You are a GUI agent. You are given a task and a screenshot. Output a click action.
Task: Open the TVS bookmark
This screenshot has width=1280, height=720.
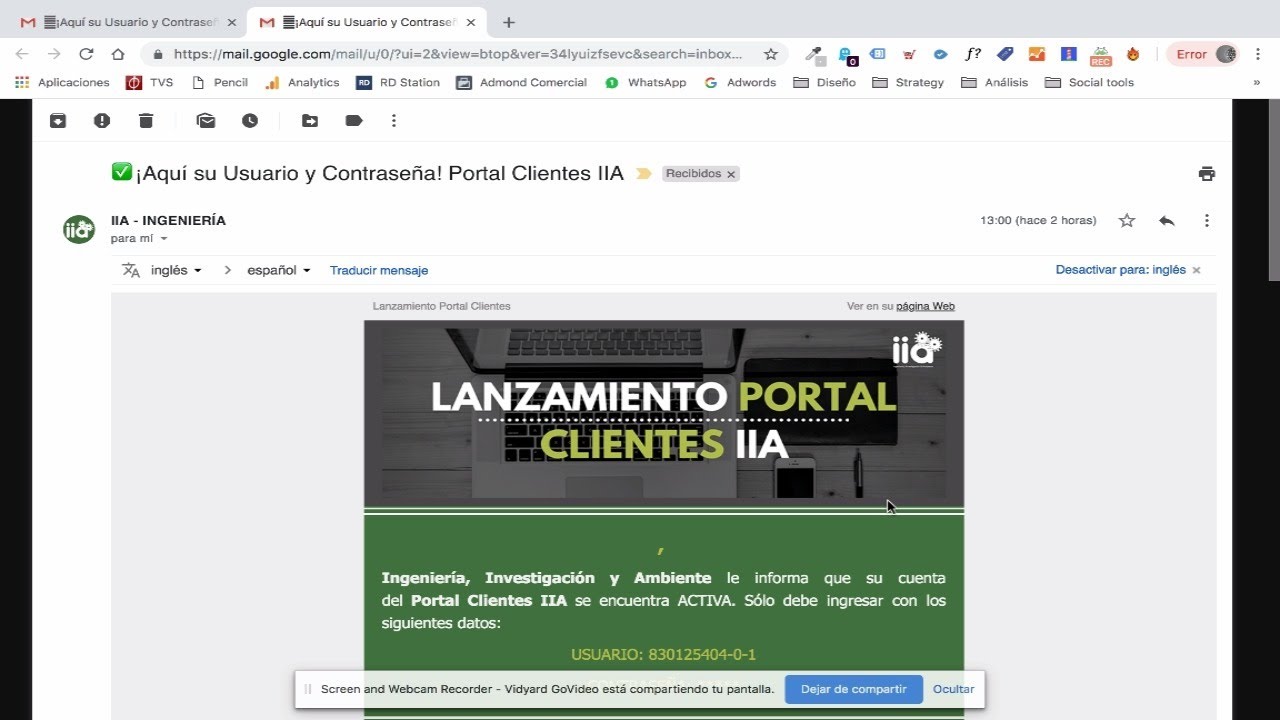(x=150, y=83)
